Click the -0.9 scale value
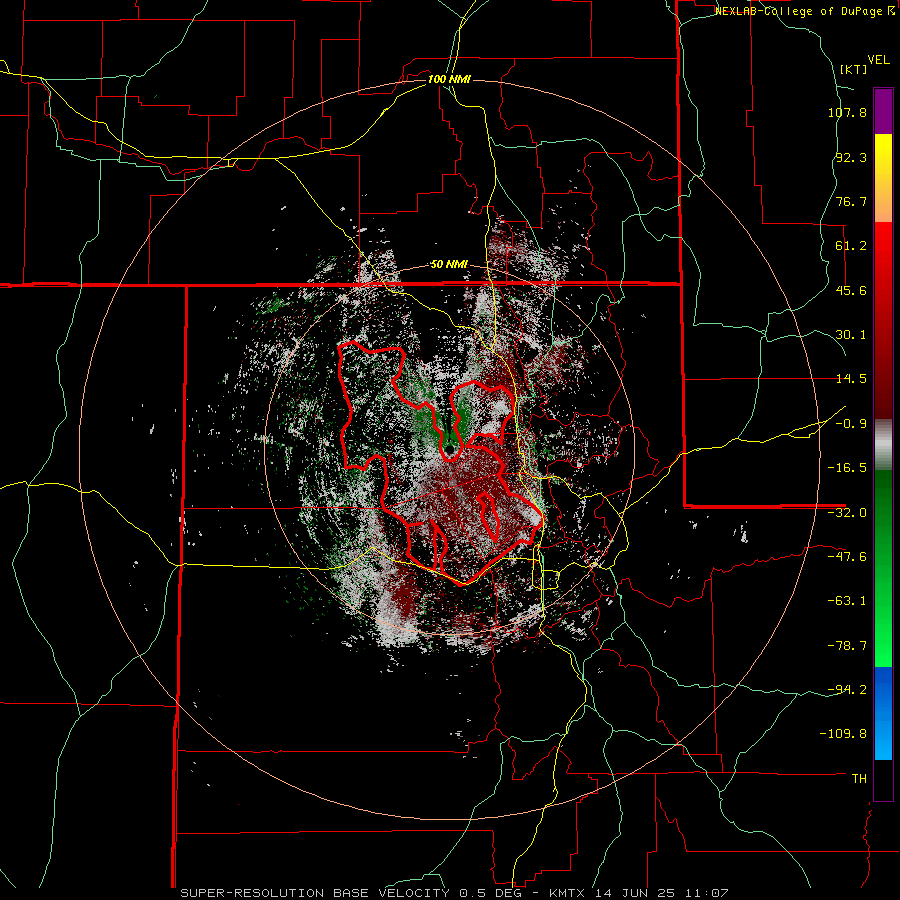Image resolution: width=900 pixels, height=900 pixels. pyautogui.click(x=851, y=424)
